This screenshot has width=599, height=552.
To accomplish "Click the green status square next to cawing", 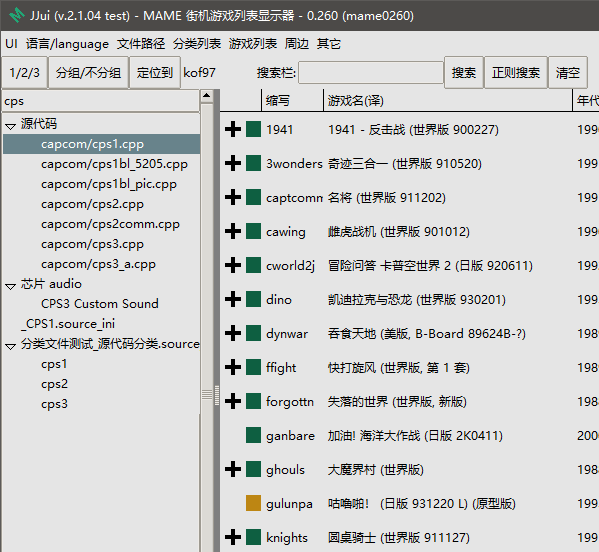I will 253,231.
